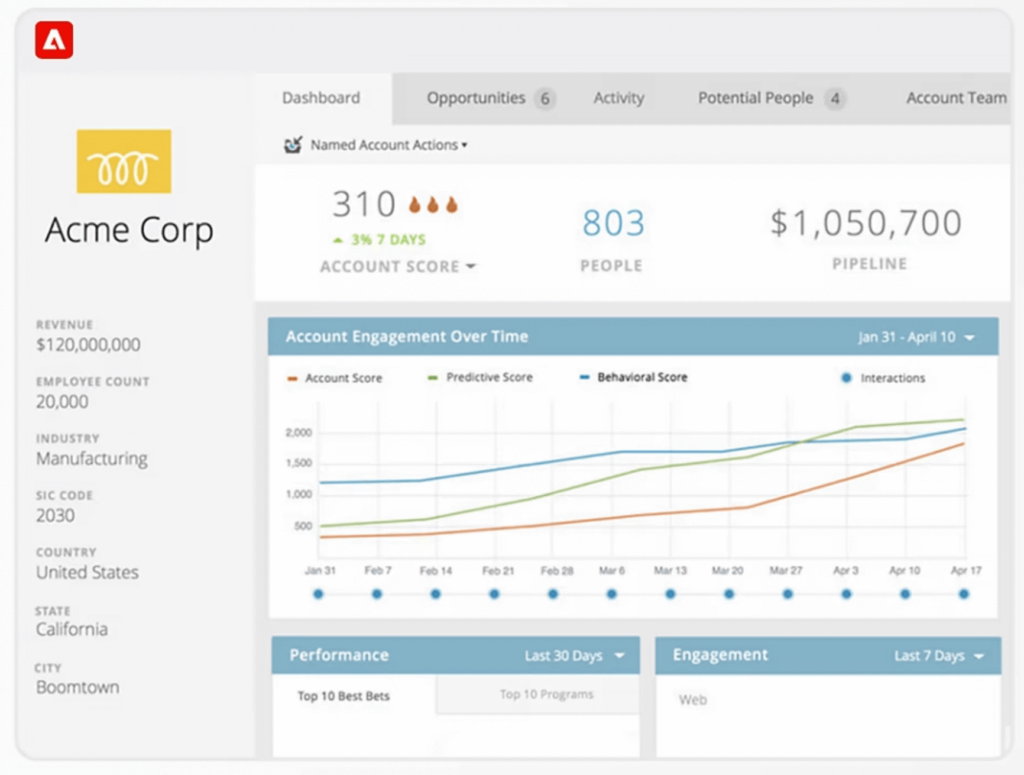The height and width of the screenshot is (775, 1024).
Task: Toggle the Predictive Score legend series
Action: tap(480, 377)
